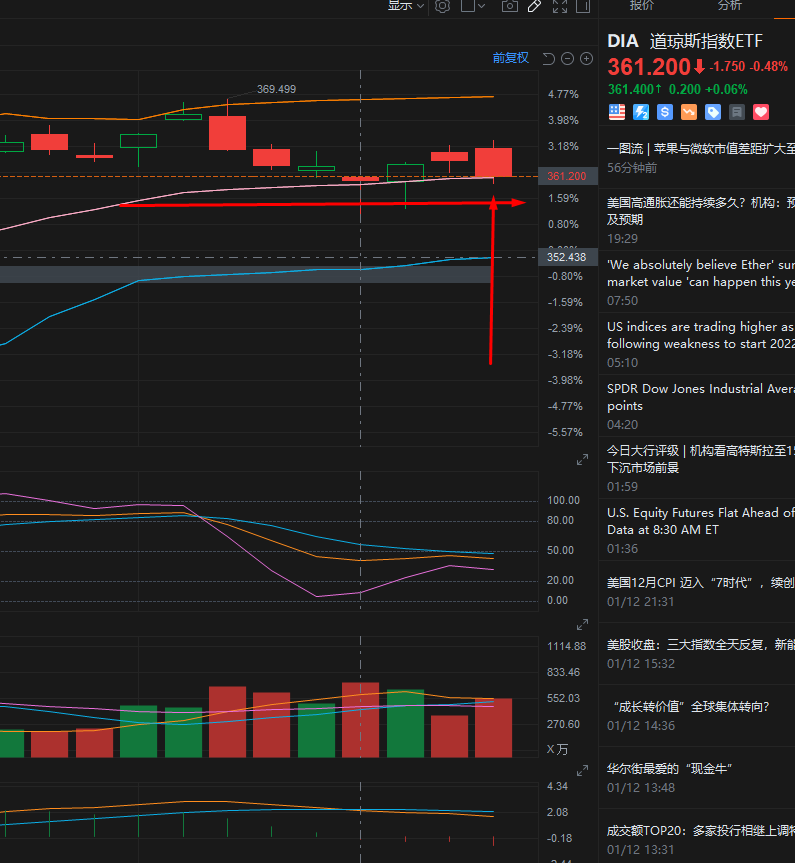The image size is (795, 863).
Task: Zoom in the chart with plus icon
Action: [x=586, y=58]
